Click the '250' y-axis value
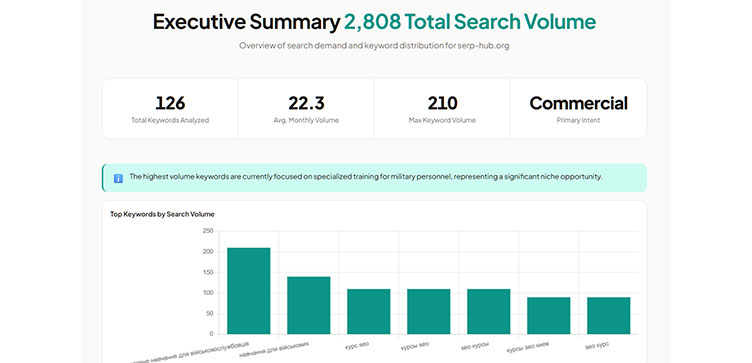The width and height of the screenshot is (752, 363). (208, 231)
